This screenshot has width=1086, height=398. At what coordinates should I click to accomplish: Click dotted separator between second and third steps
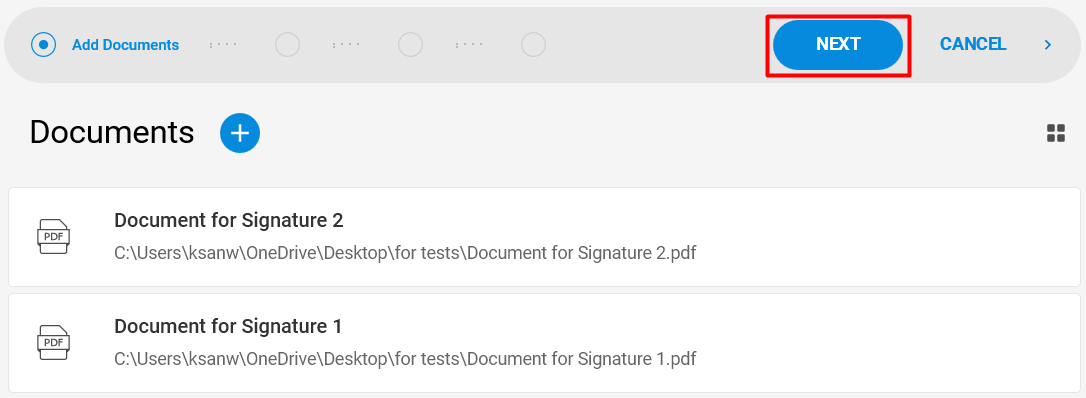point(347,45)
